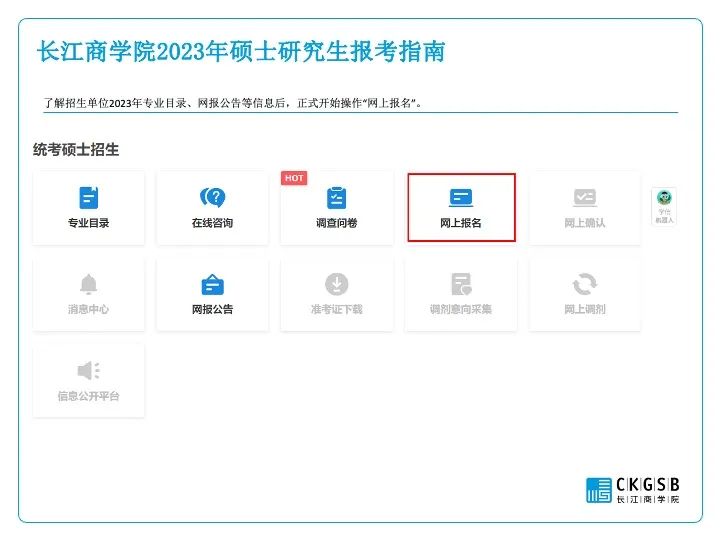Screen dimensions: 720x540
Task: Click the 调剂意向采集 form icon
Action: click(461, 284)
